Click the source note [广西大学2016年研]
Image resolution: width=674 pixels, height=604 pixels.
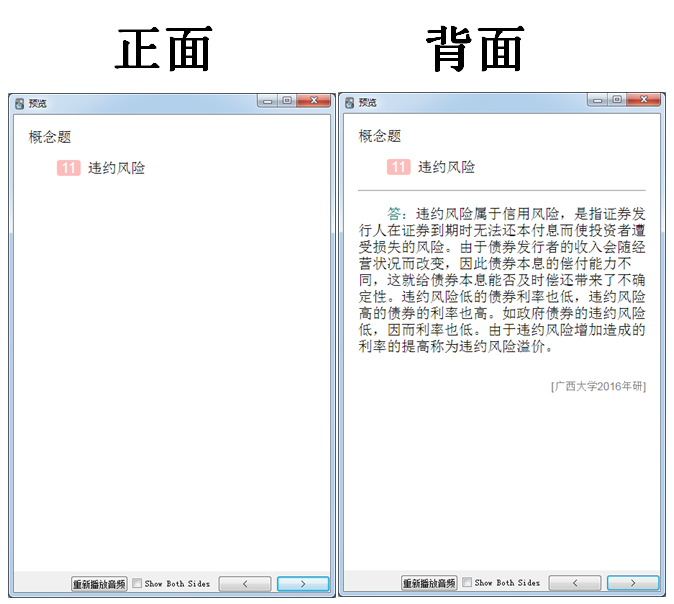(x=598, y=386)
